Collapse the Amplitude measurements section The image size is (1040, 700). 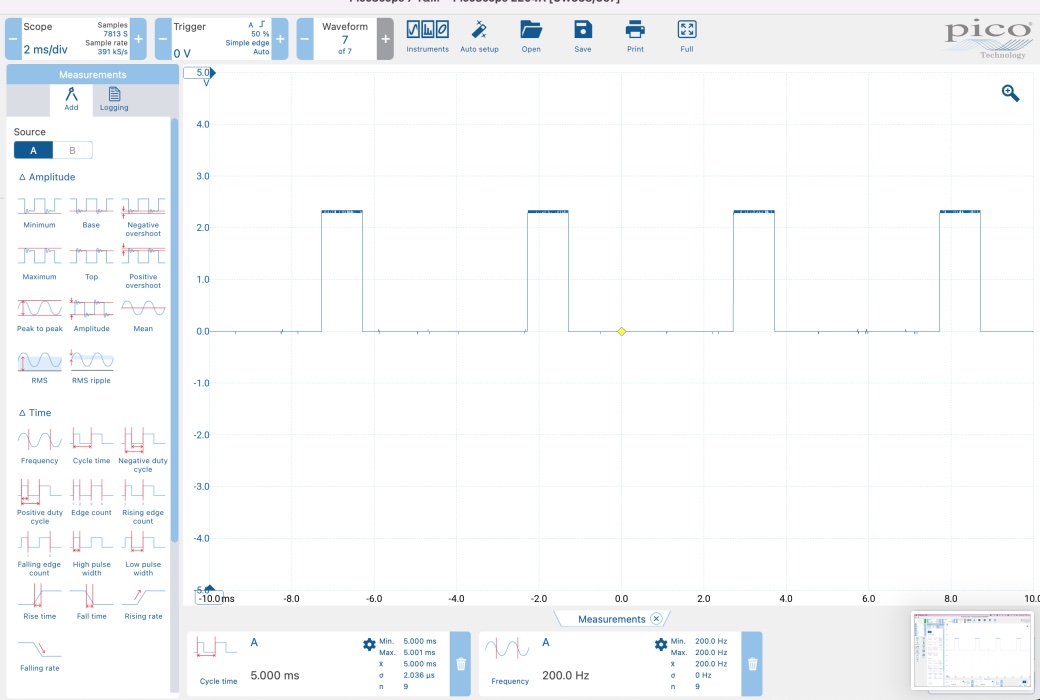pyautogui.click(x=46, y=177)
